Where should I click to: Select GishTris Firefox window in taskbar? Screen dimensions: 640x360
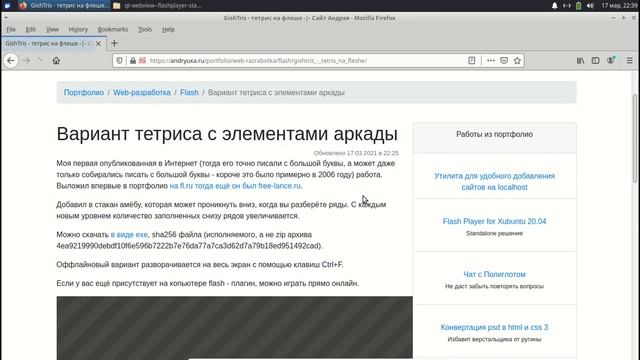pyautogui.click(x=64, y=6)
